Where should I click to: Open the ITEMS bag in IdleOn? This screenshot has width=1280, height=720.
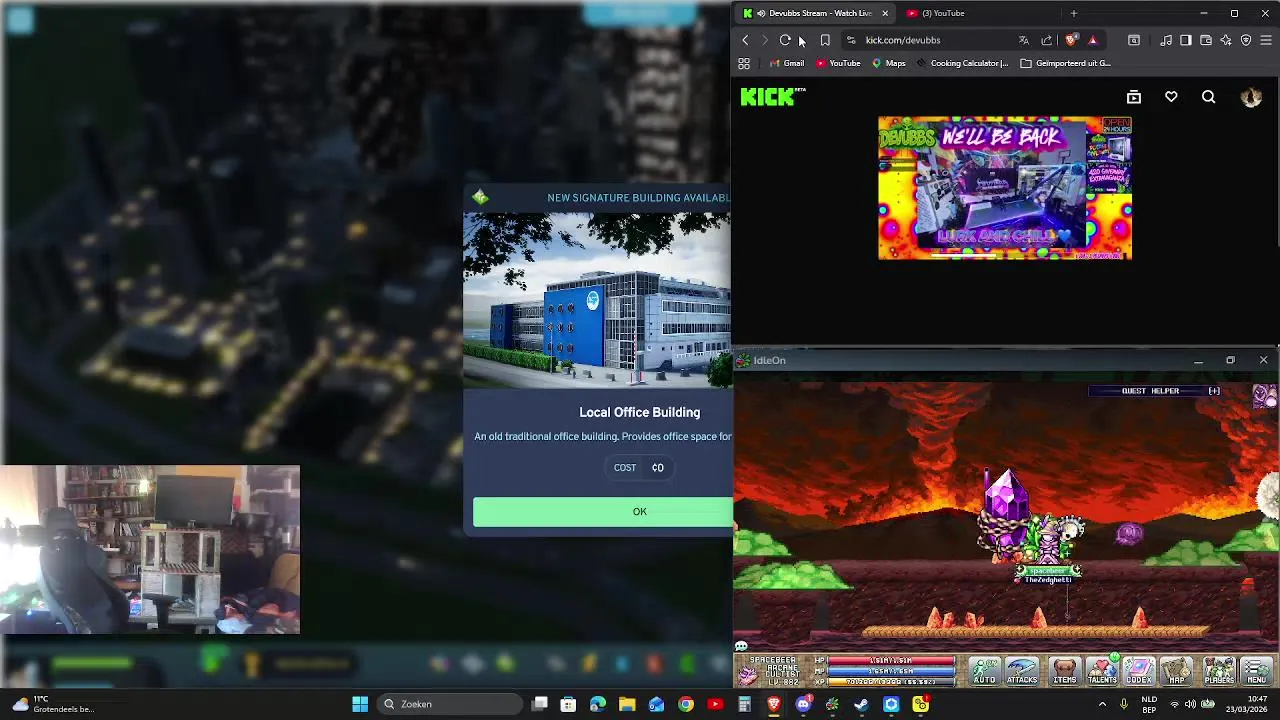coord(1064,671)
